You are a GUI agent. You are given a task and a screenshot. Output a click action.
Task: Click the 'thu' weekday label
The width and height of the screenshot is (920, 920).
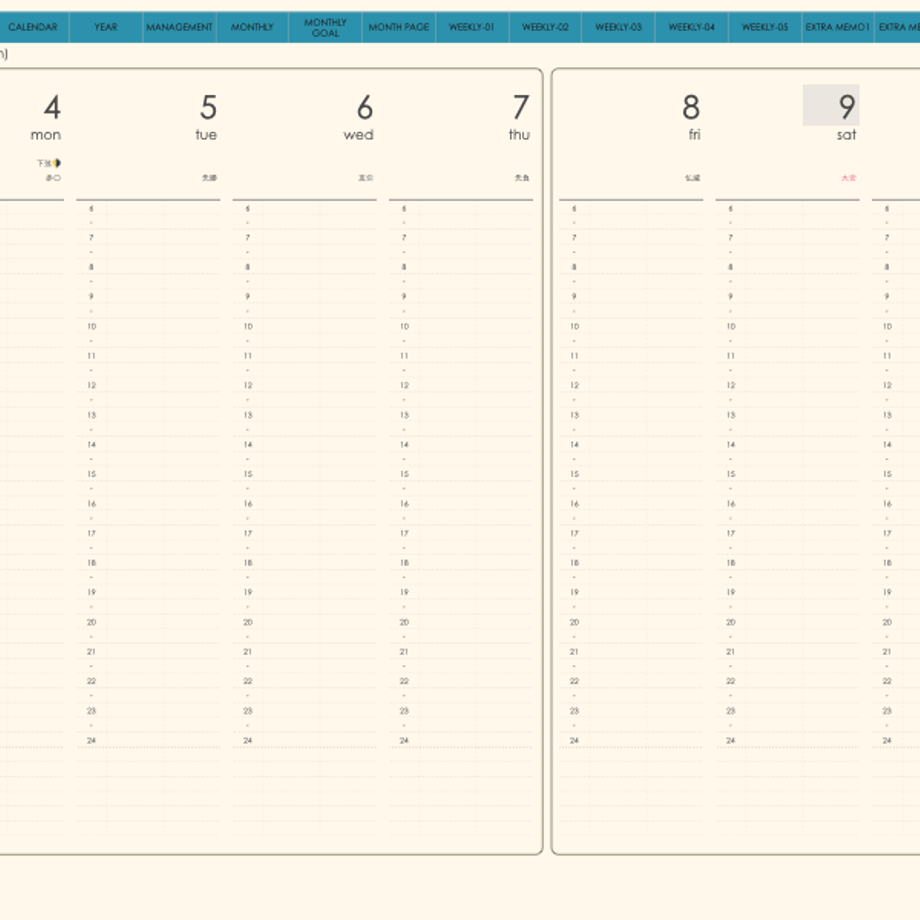point(519,135)
